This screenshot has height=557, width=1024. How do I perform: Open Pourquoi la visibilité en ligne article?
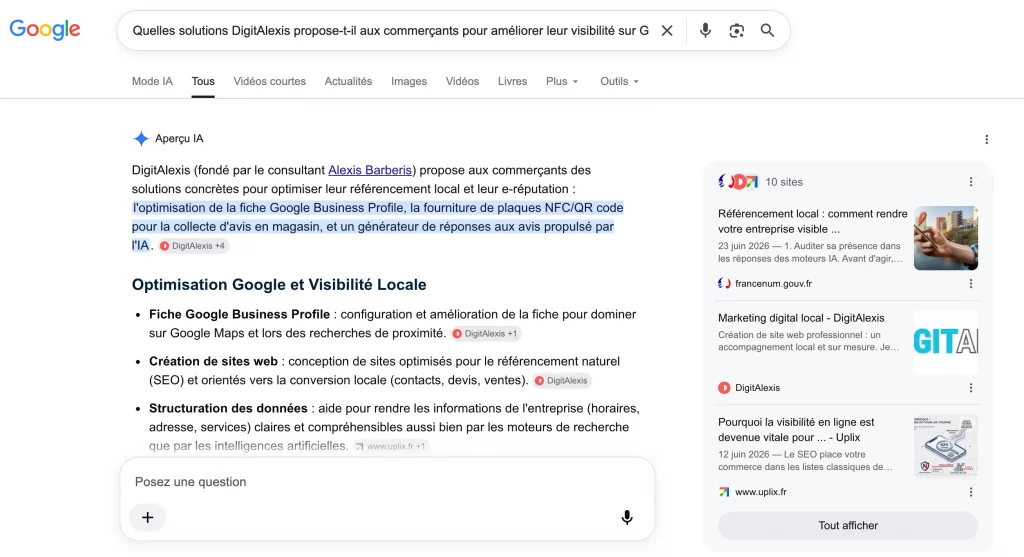(x=796, y=430)
